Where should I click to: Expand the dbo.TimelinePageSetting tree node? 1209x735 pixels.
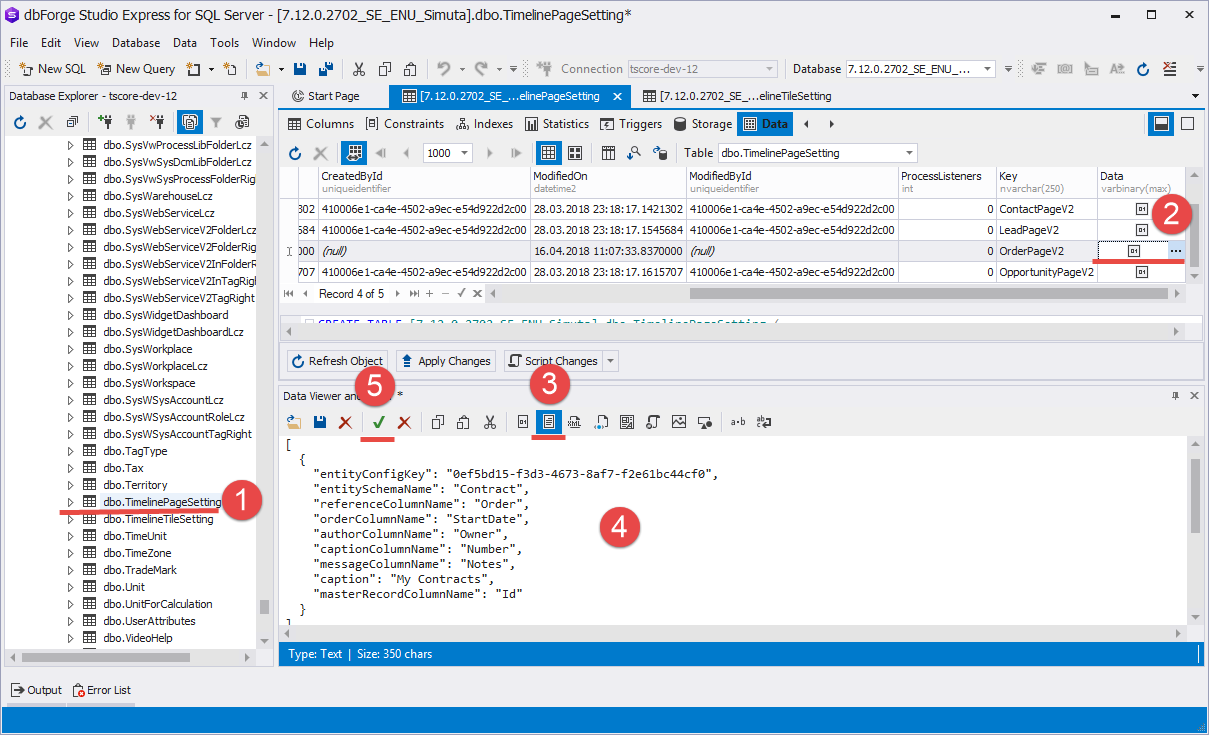tap(70, 502)
